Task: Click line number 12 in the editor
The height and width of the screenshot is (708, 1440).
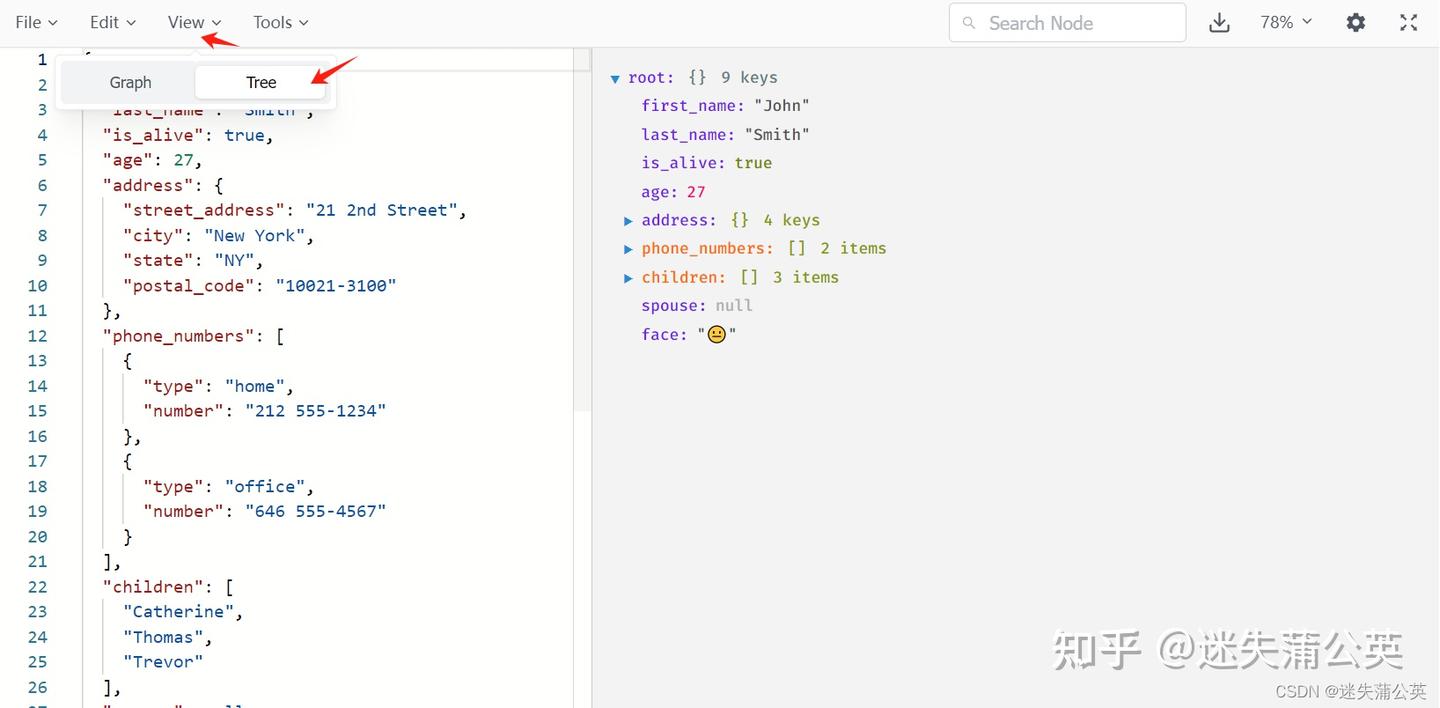Action: tap(37, 336)
